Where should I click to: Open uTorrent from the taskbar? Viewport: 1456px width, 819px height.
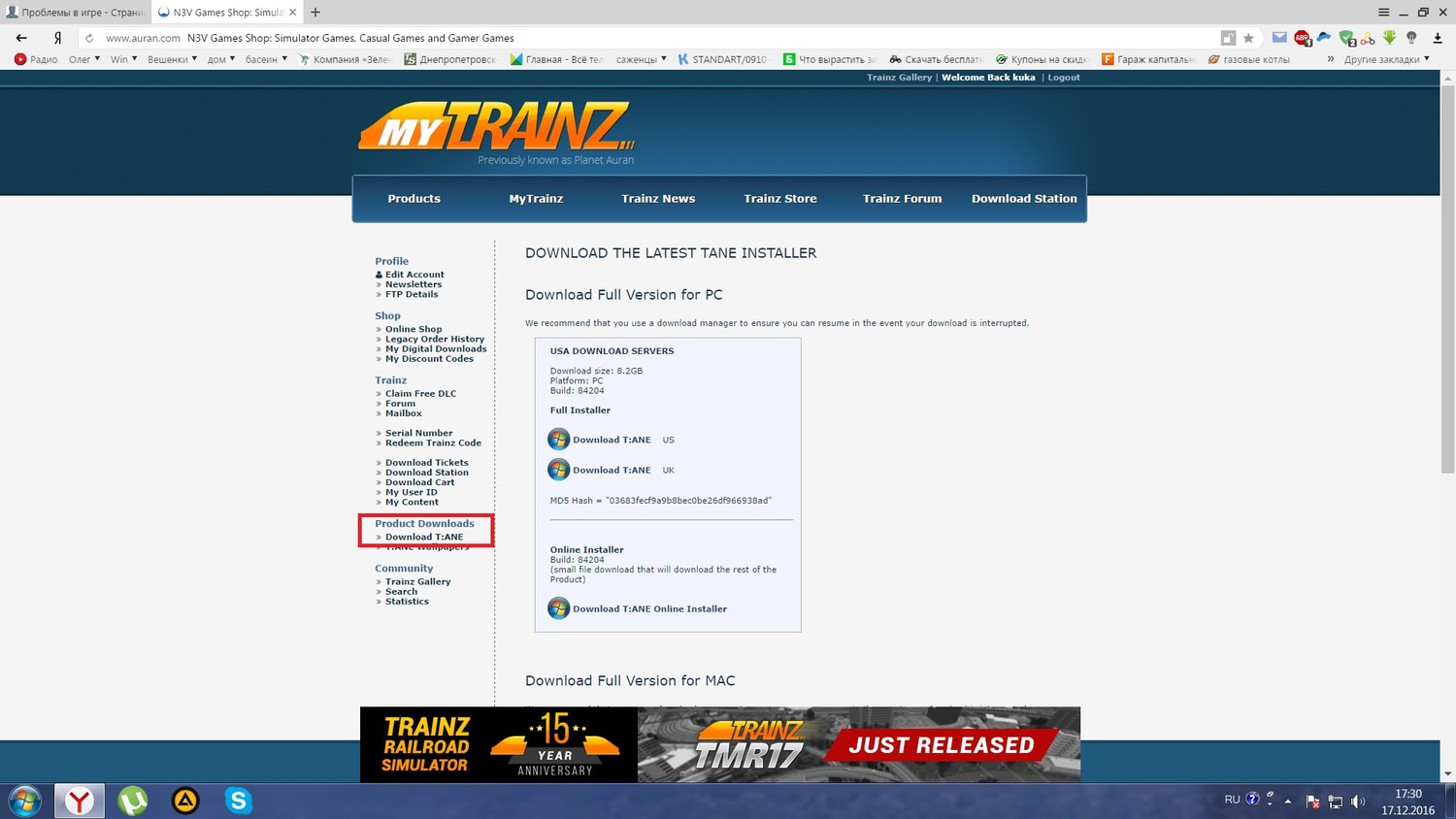[132, 801]
